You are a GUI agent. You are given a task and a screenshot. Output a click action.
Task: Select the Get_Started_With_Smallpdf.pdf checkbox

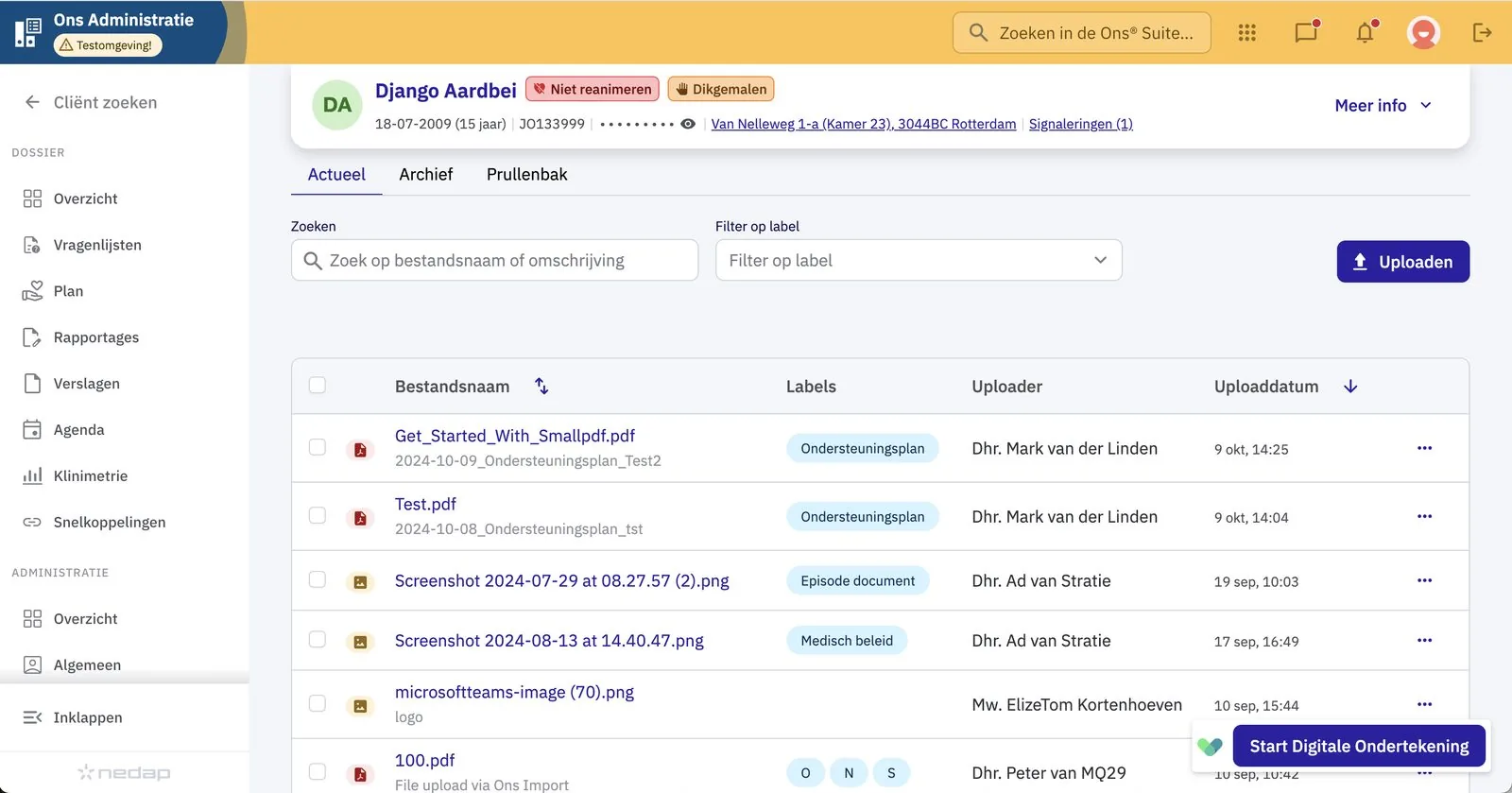[x=318, y=447]
